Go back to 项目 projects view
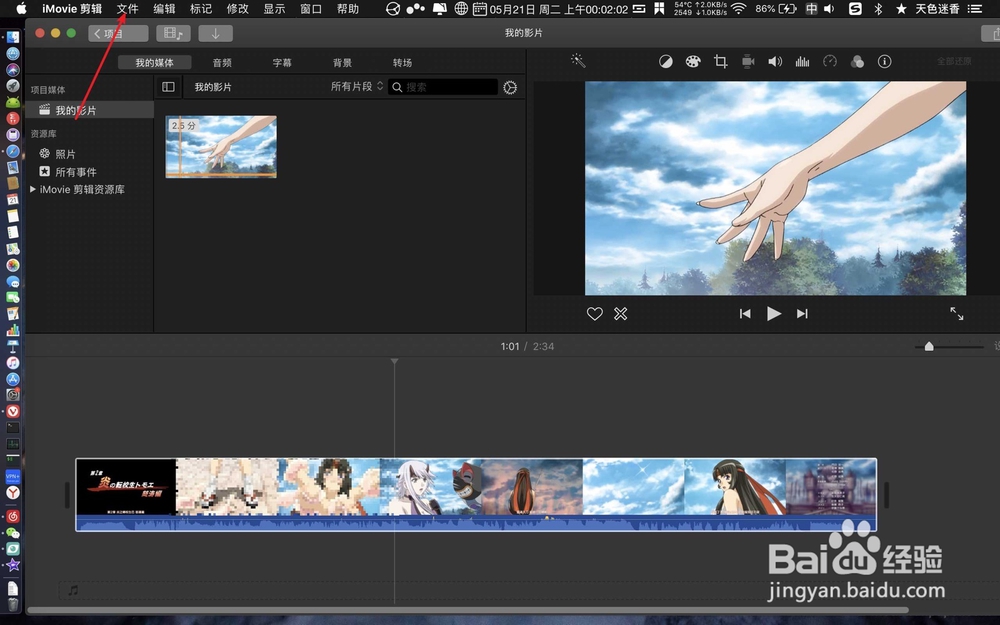Image resolution: width=1000 pixels, height=625 pixels. click(x=118, y=33)
